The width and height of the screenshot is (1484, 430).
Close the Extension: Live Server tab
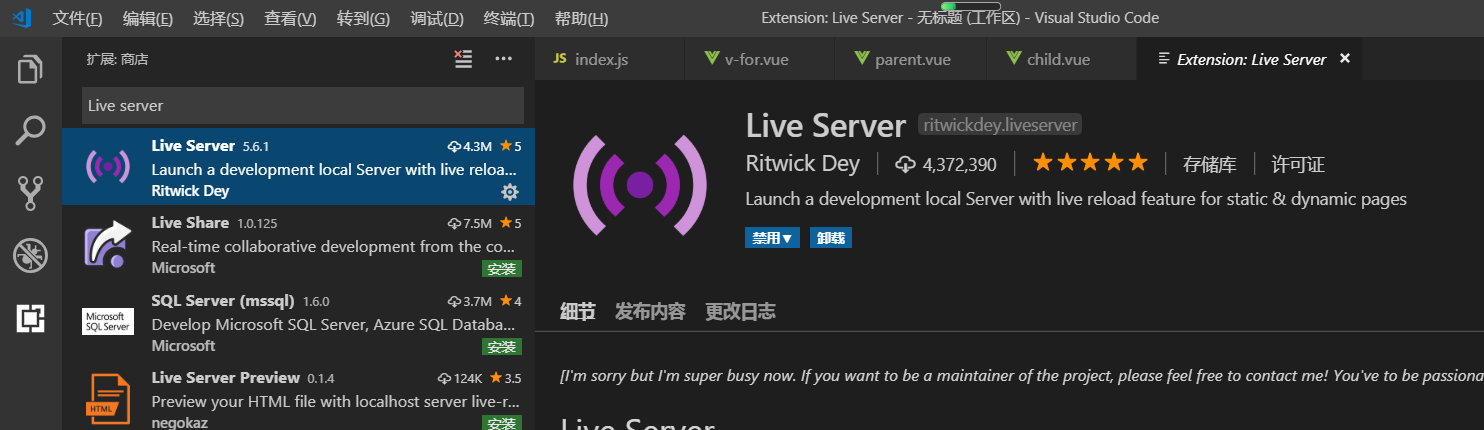click(x=1345, y=59)
